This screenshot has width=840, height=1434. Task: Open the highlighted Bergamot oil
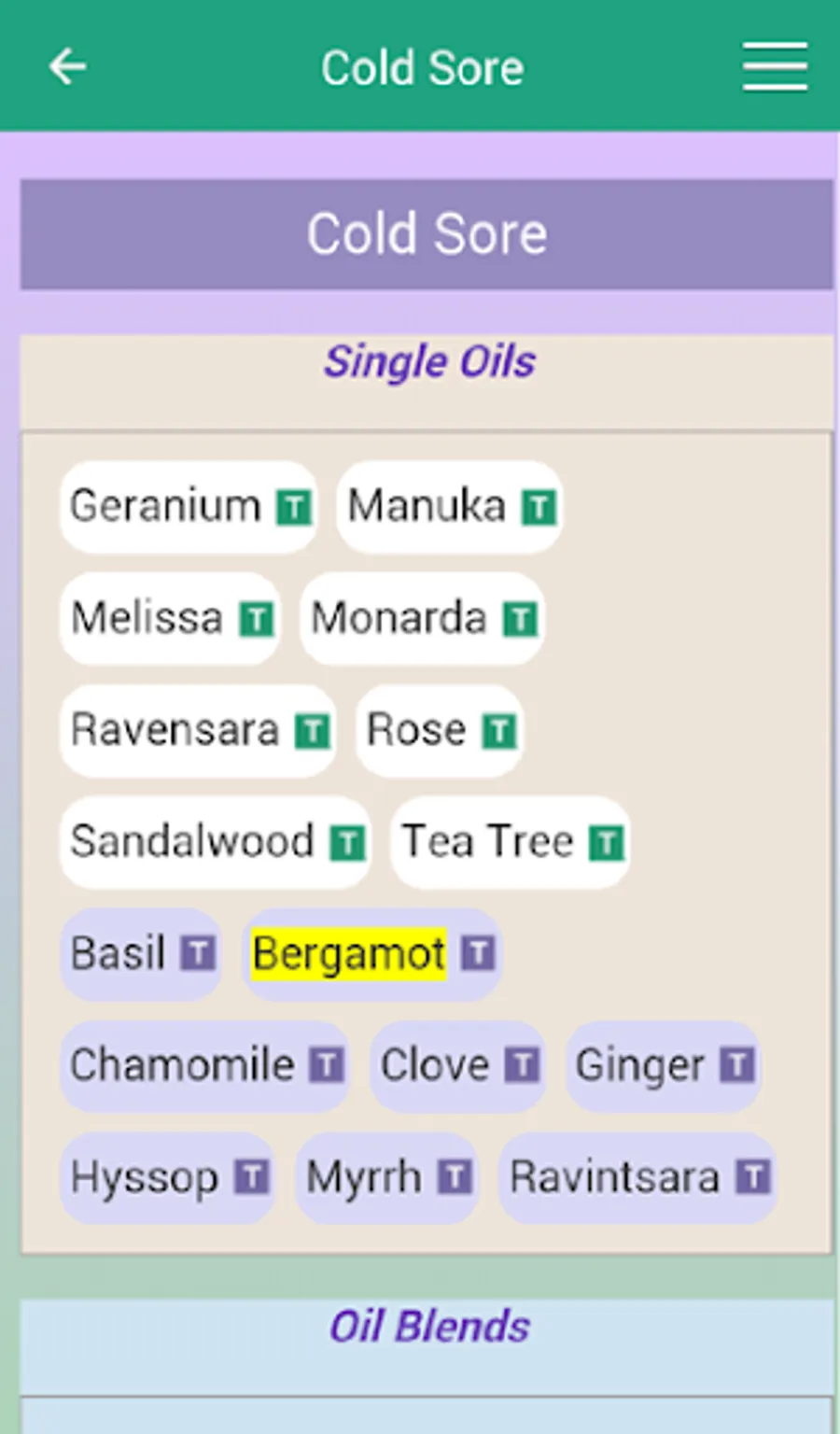348,954
